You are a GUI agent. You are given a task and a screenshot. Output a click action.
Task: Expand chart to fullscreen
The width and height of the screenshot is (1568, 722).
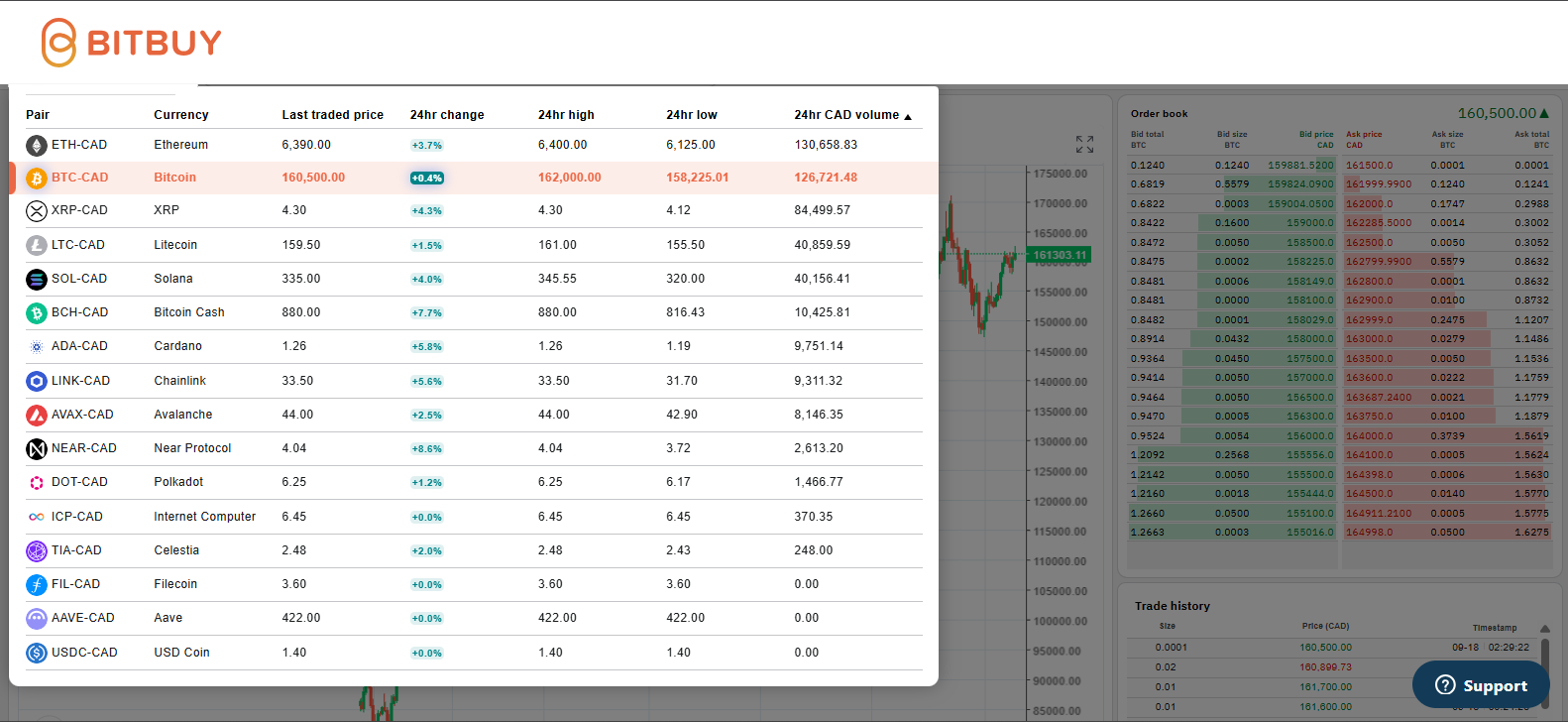(1084, 145)
